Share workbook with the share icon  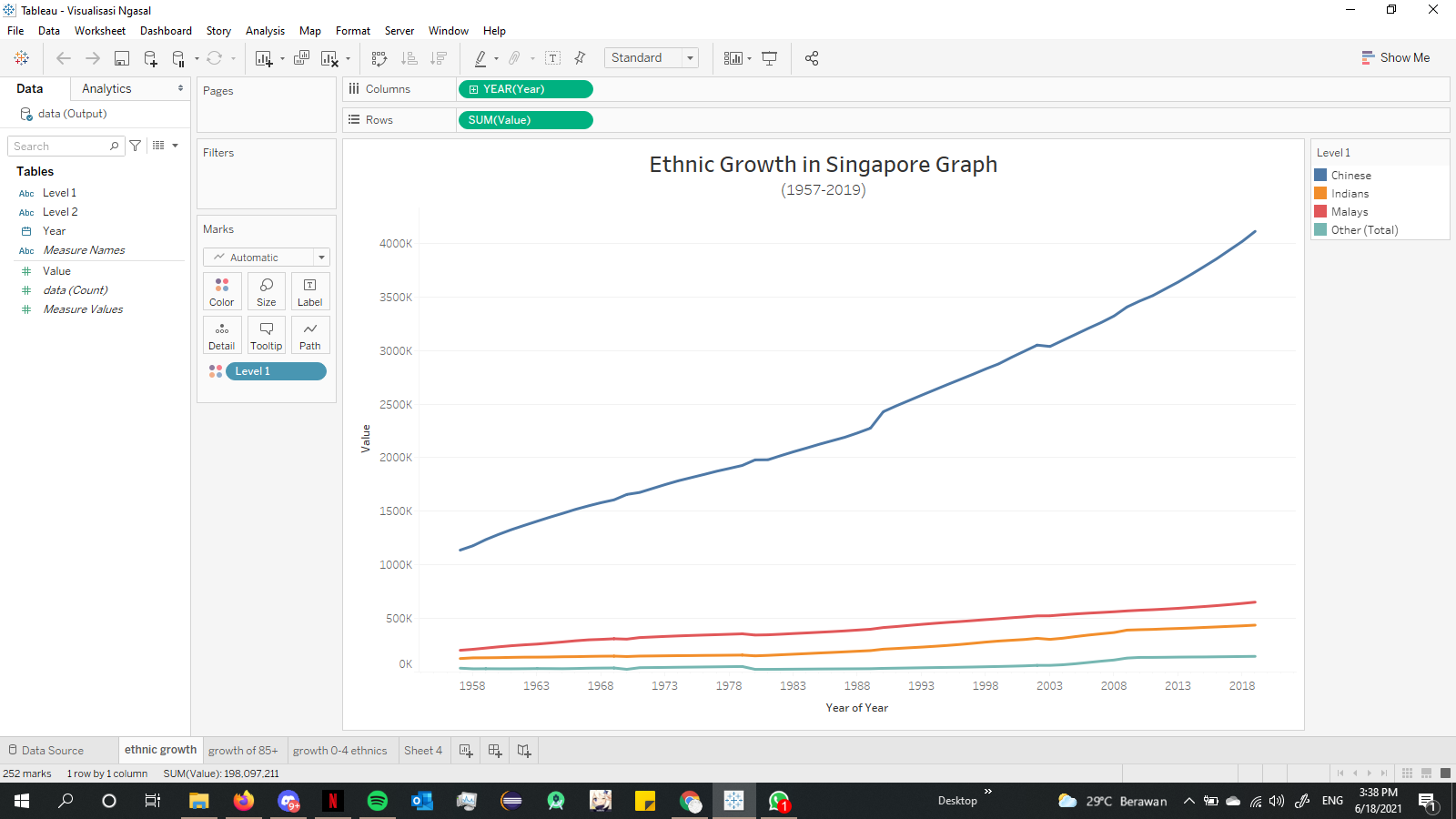(x=812, y=58)
